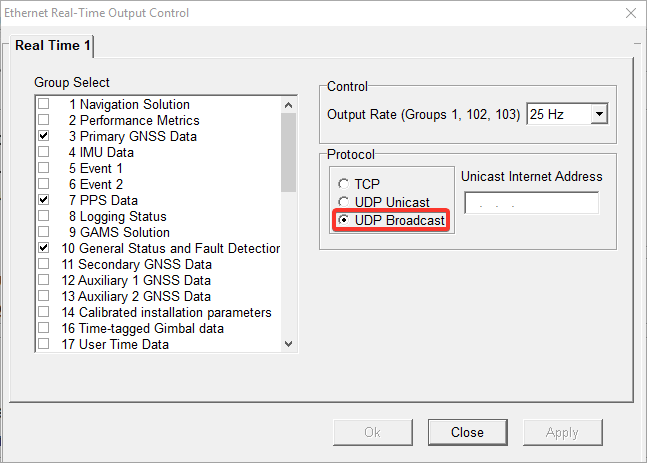Tick the IMU Data checkbox

click(43, 152)
